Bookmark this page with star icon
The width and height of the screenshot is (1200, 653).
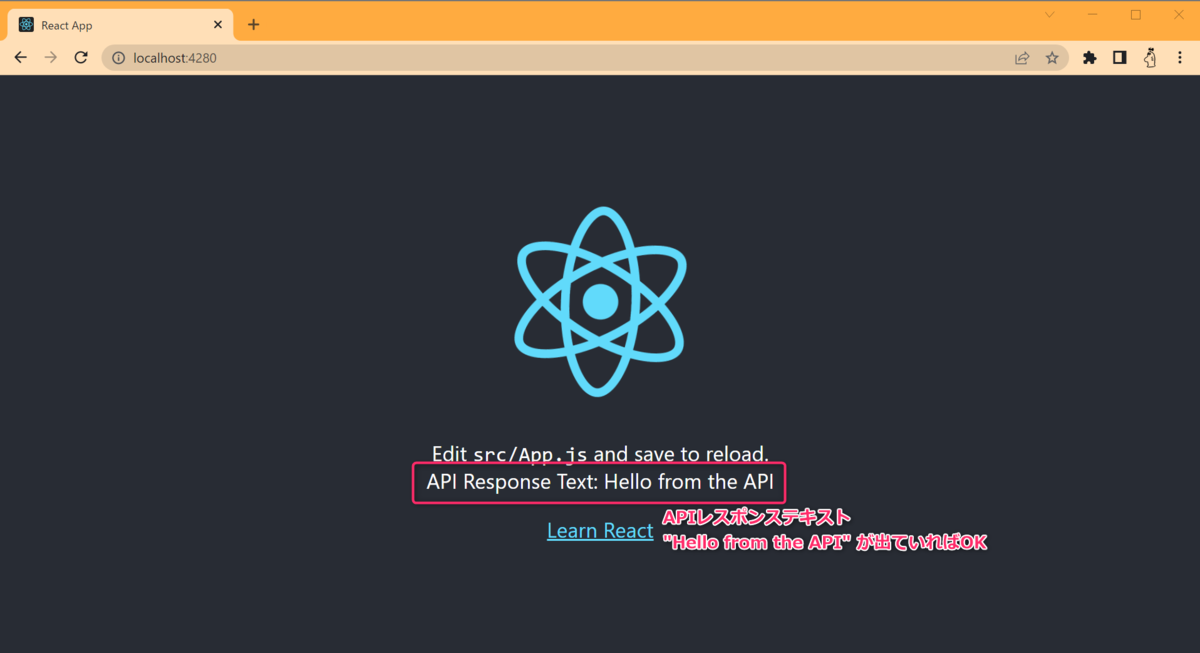pyautogui.click(x=1052, y=58)
